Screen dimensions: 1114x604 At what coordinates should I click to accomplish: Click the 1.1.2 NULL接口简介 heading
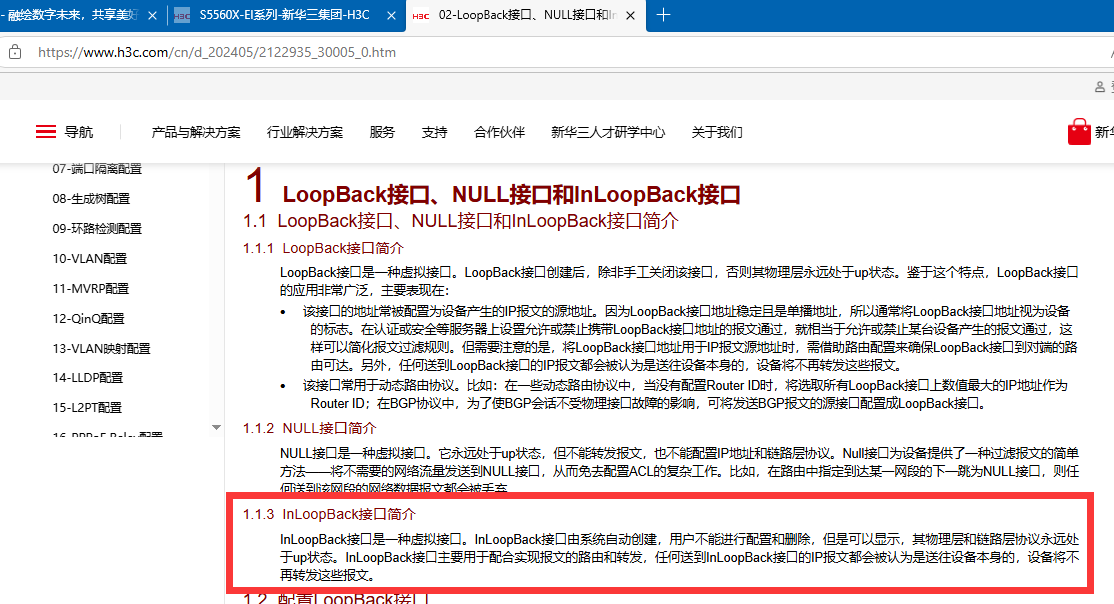[310, 428]
